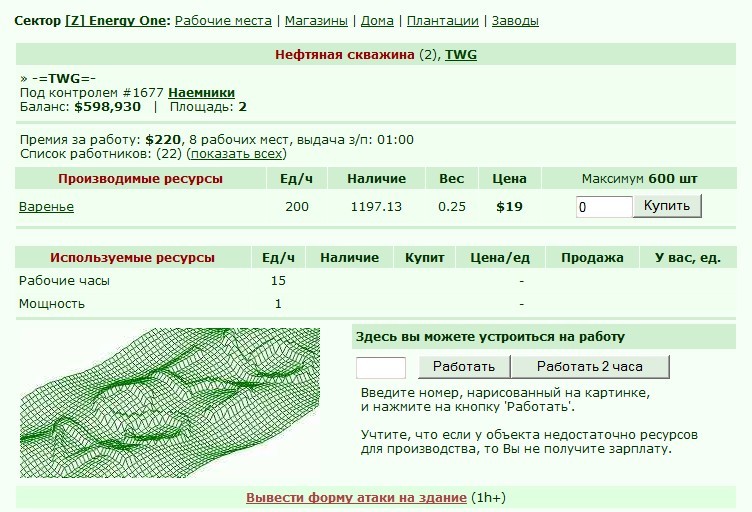Click the Работать 2 часа button
752x512 pixels.
point(589,367)
